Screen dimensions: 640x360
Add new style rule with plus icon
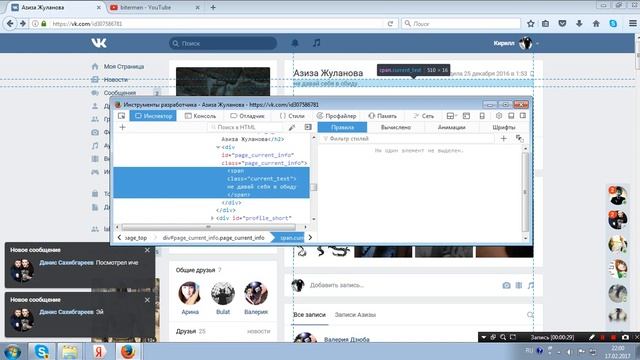coord(503,139)
